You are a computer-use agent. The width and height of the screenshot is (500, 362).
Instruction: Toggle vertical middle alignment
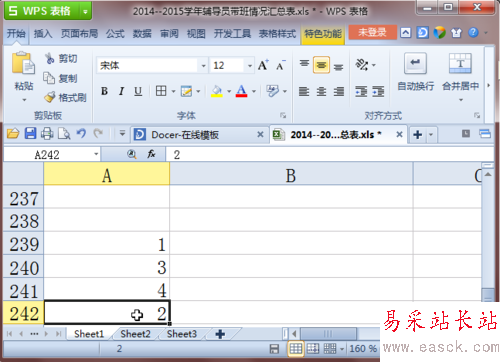point(321,65)
